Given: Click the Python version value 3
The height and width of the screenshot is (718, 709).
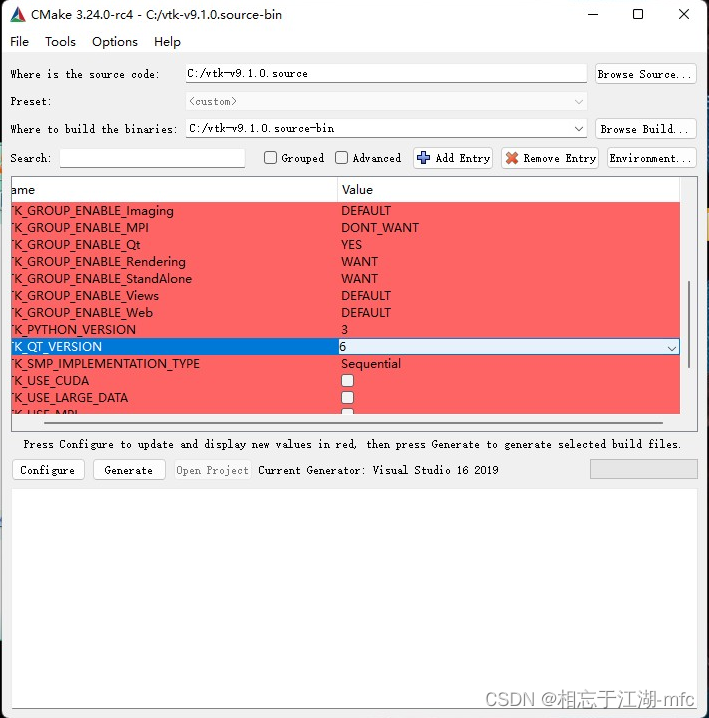Looking at the screenshot, I should (344, 329).
